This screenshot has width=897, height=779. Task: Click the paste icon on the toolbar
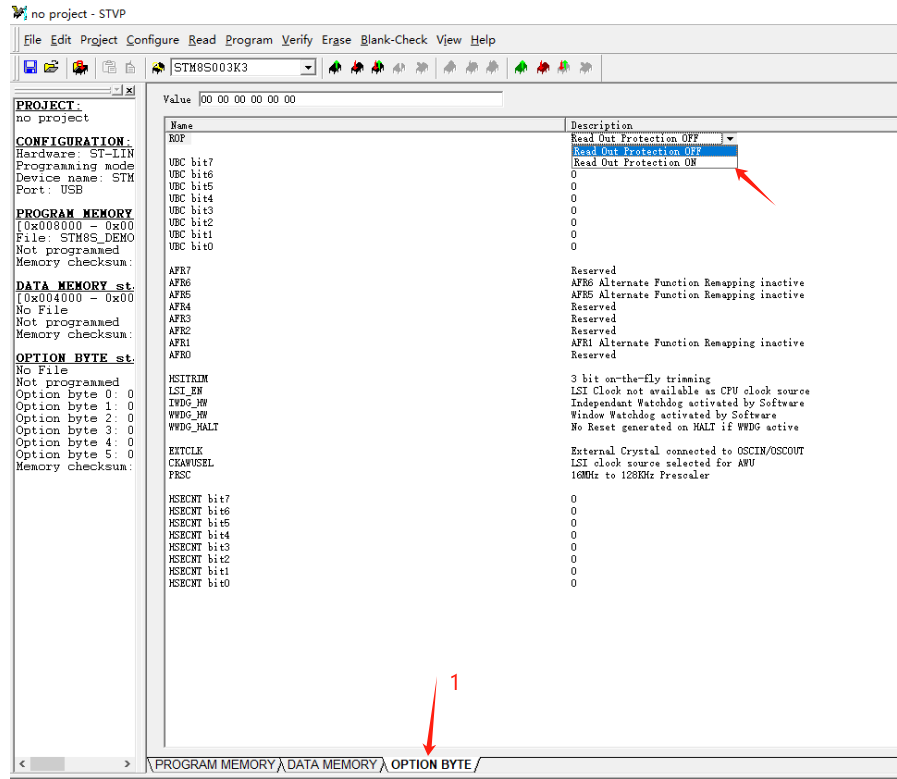pos(108,67)
